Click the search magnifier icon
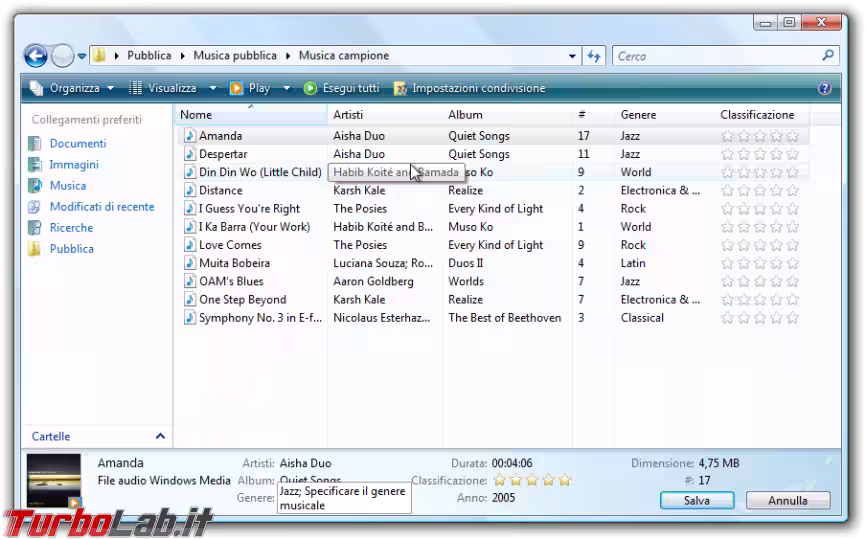Viewport: 866px width, 540px height. coord(828,56)
